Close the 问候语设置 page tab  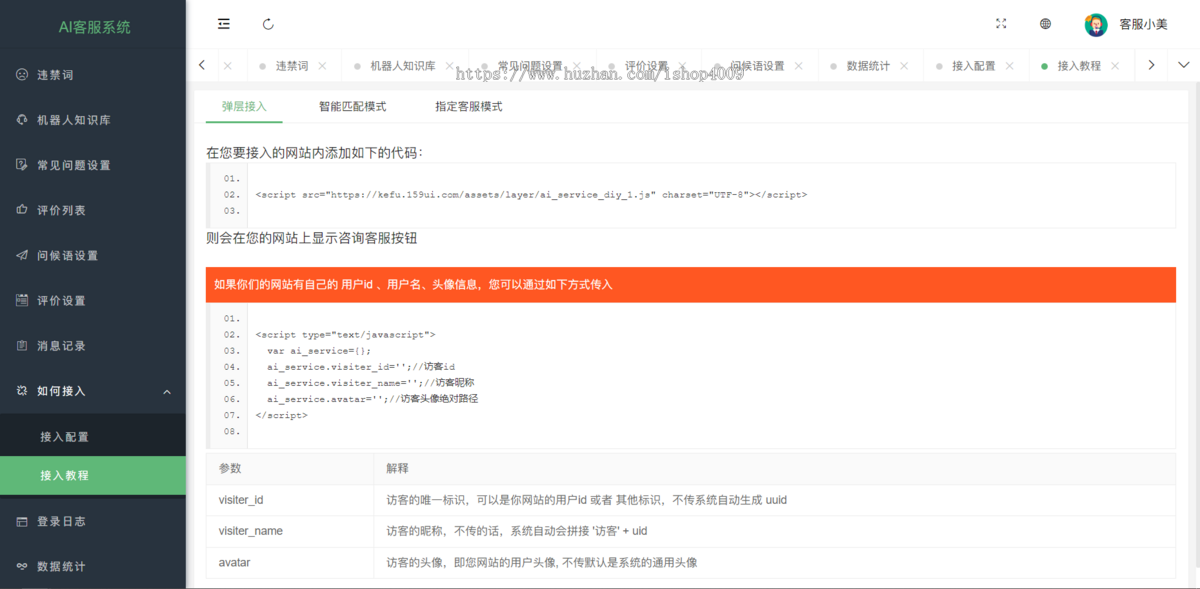799,66
